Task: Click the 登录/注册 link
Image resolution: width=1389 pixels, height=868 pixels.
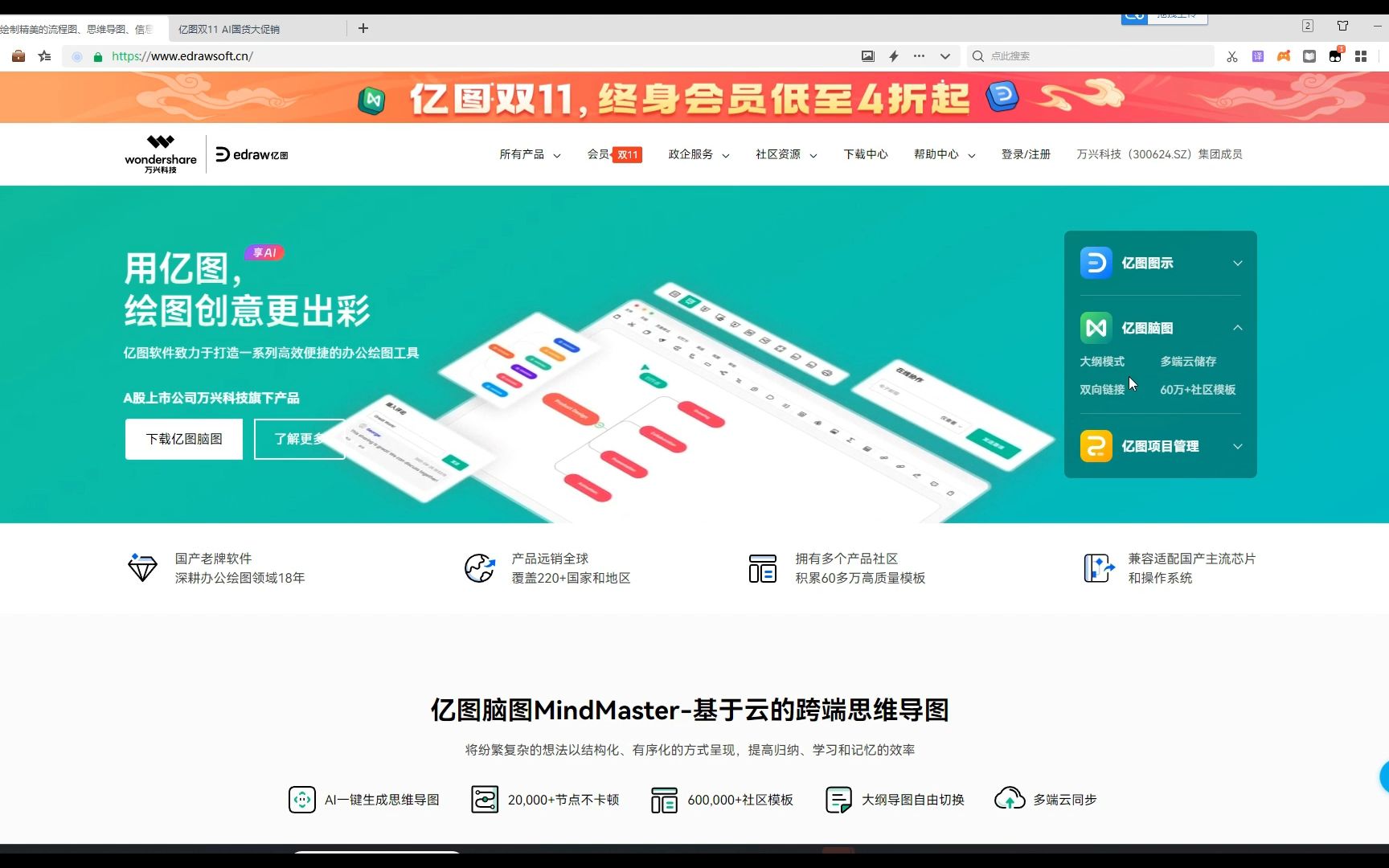Action: coord(1026,154)
